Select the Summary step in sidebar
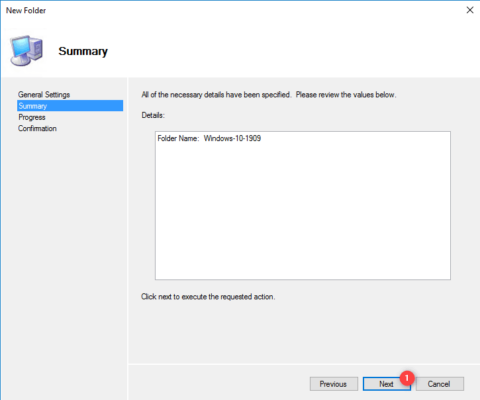The height and width of the screenshot is (400, 480). (70, 106)
